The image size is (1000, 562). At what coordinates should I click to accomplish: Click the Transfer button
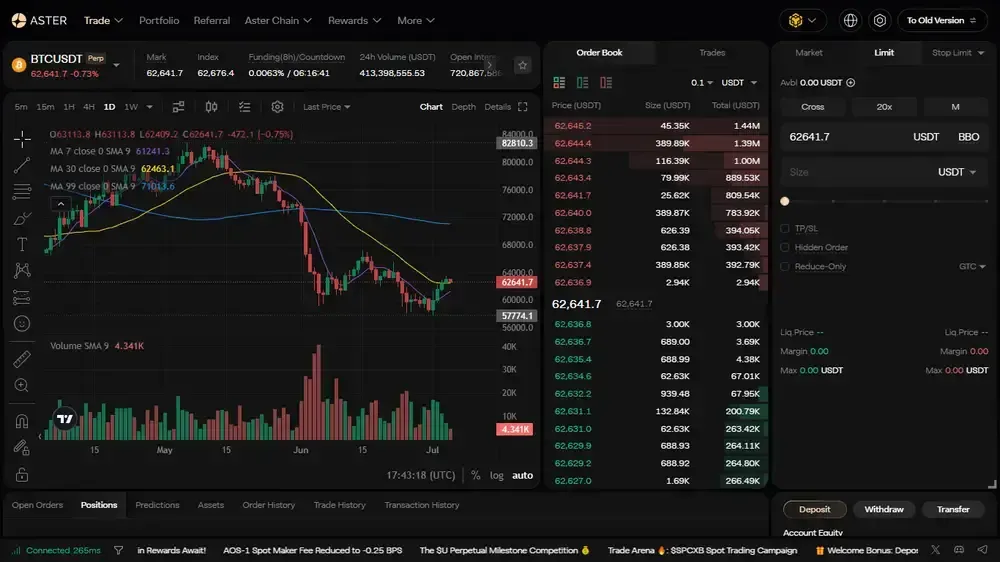click(x=953, y=509)
